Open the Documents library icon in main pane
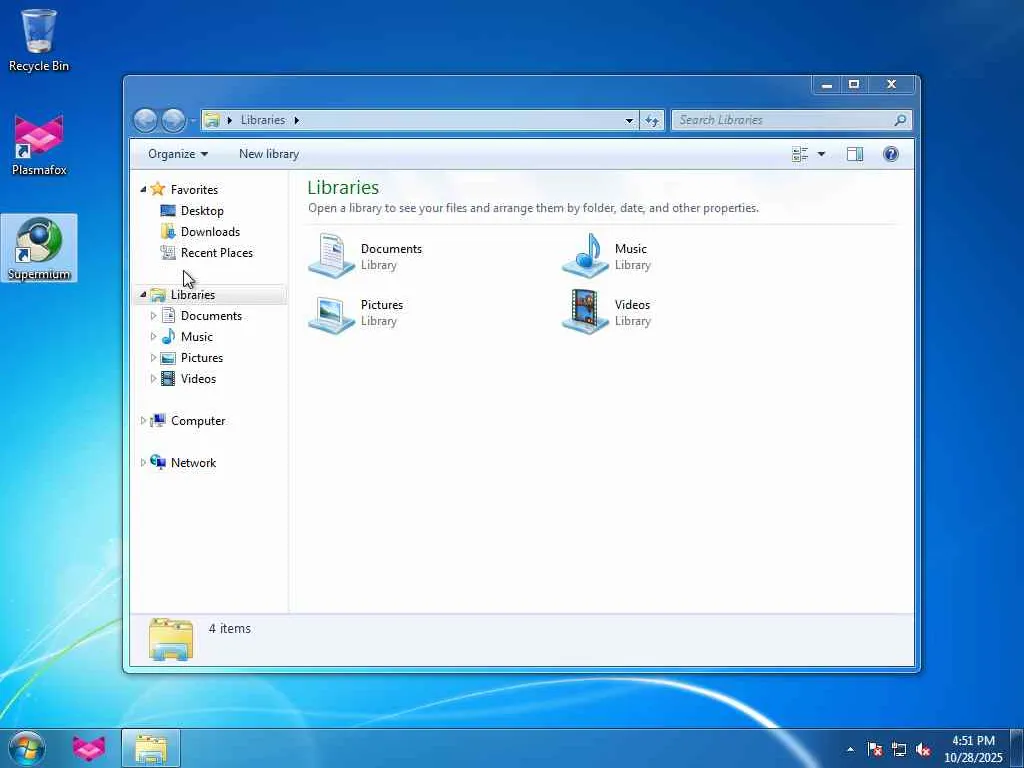1024x768 pixels. click(x=332, y=255)
